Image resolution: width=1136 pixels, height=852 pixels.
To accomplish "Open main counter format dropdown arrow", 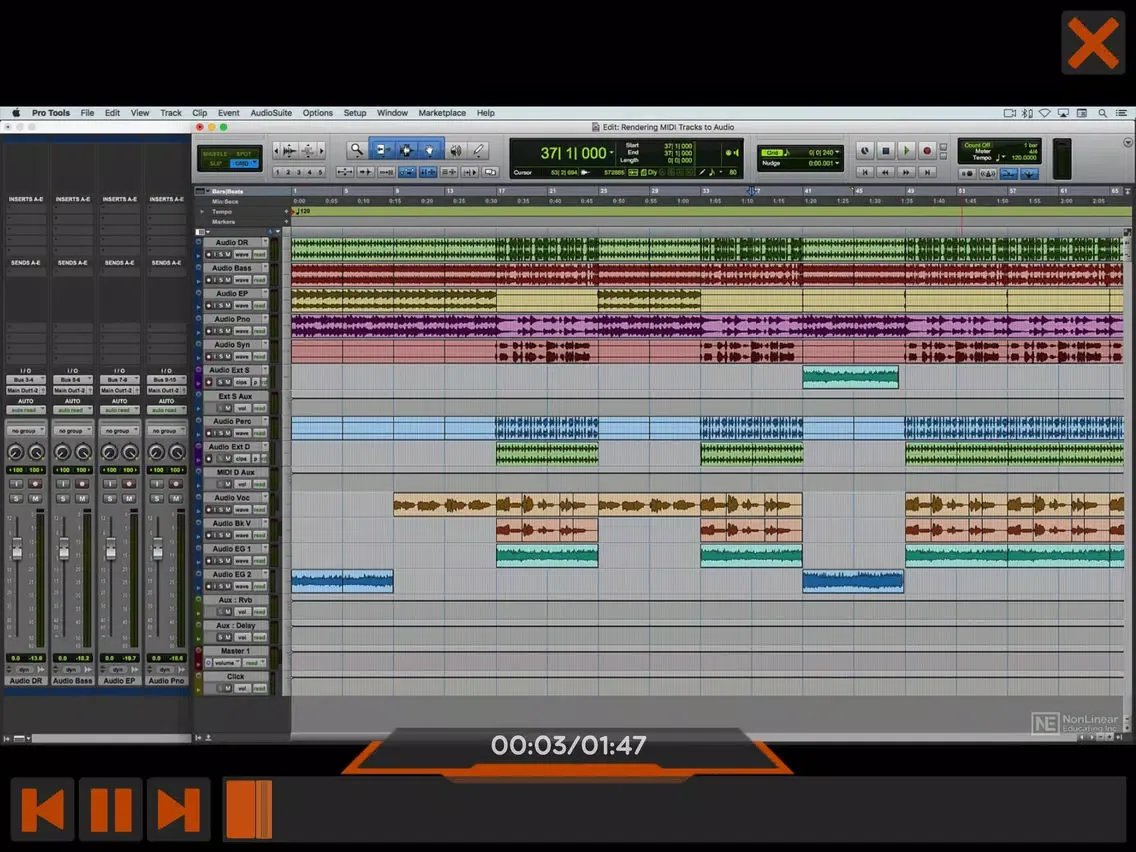I will pyautogui.click(x=611, y=153).
